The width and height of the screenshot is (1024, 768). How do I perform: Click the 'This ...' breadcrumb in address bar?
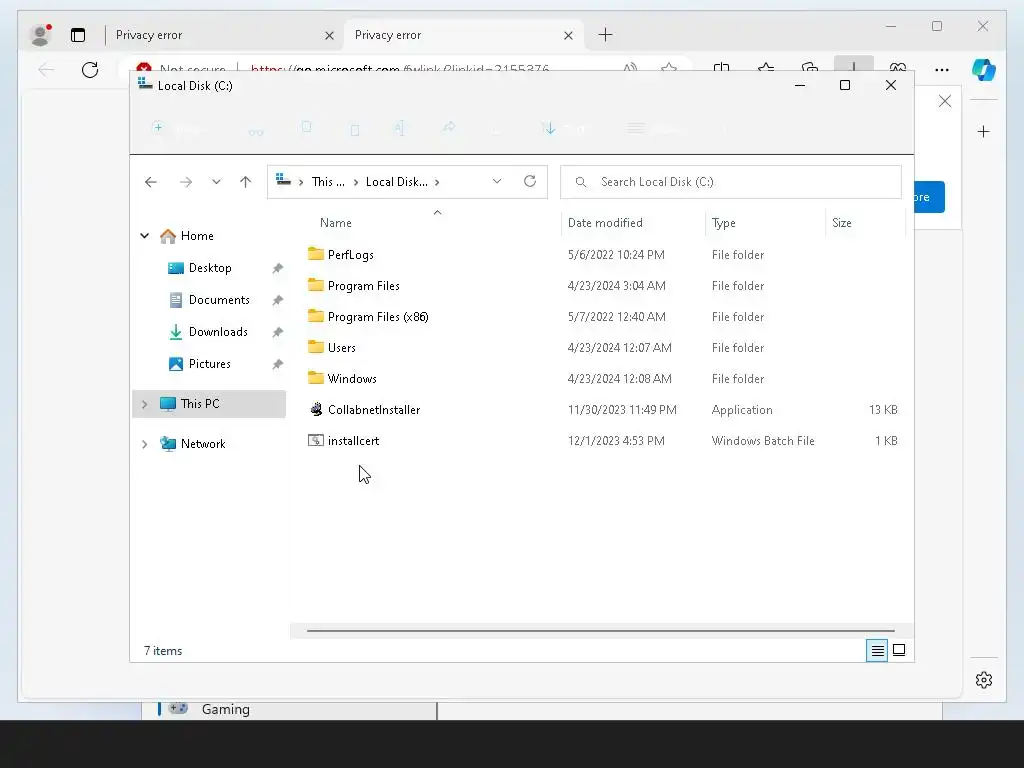click(x=328, y=182)
